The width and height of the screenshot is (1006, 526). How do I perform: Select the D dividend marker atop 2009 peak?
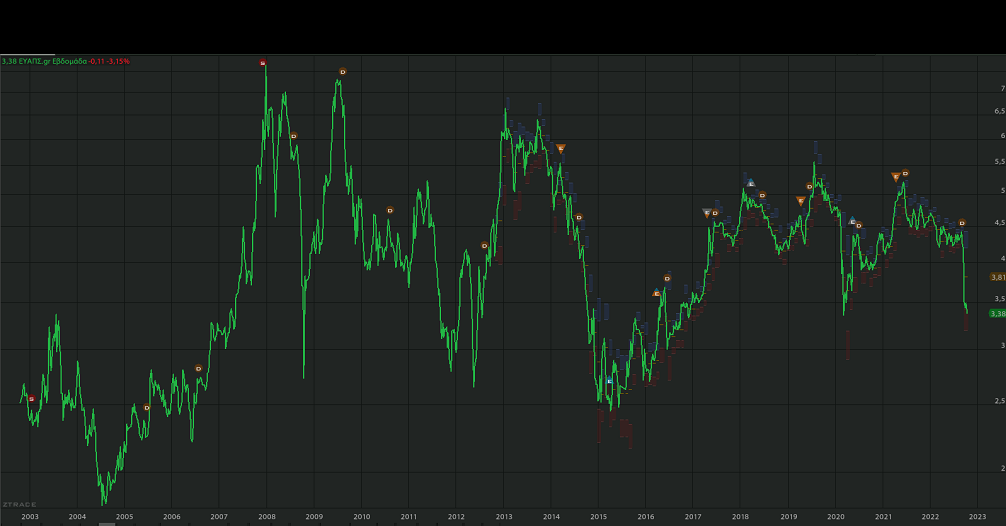(x=343, y=72)
